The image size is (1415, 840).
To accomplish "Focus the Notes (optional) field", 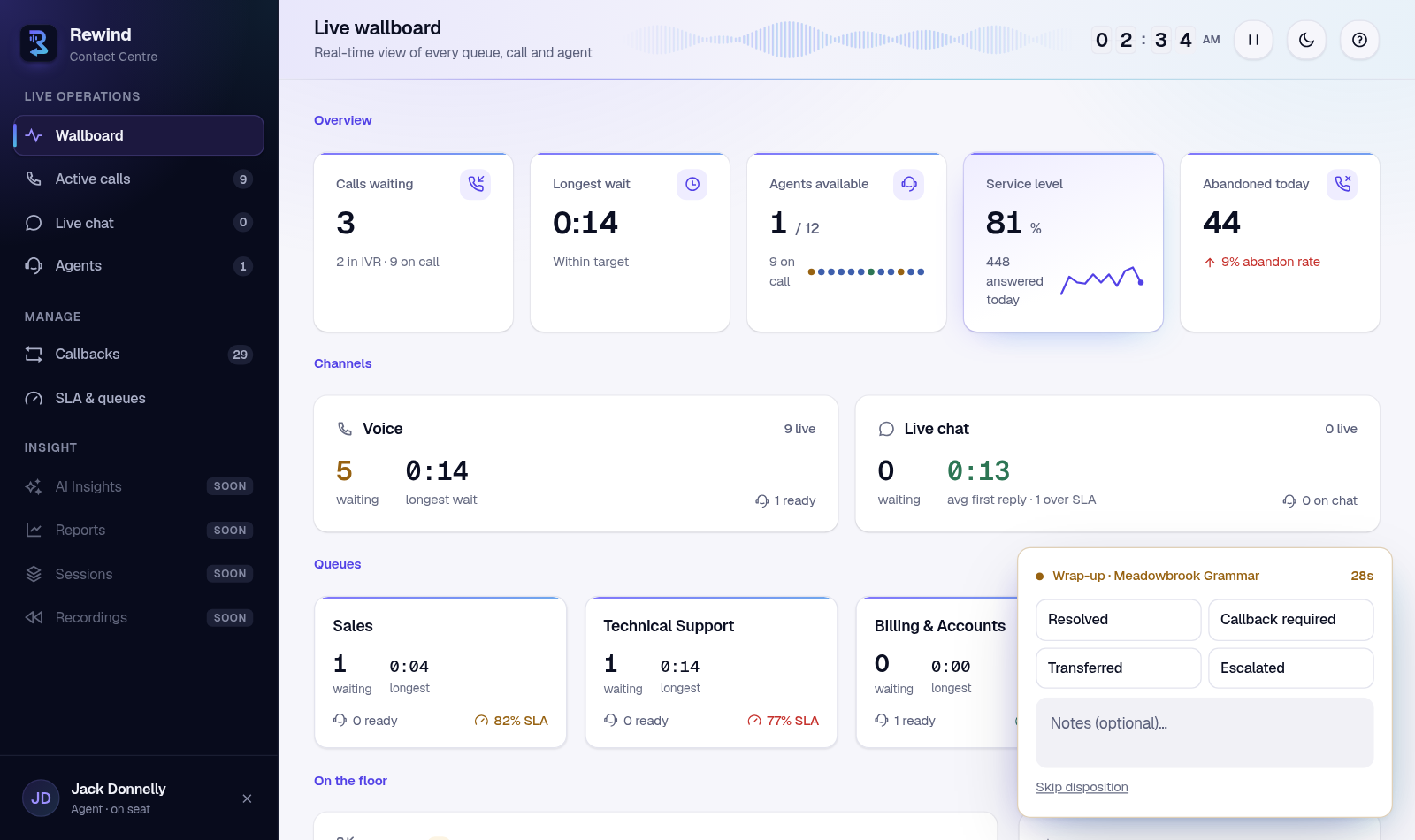I will 1205,732.
